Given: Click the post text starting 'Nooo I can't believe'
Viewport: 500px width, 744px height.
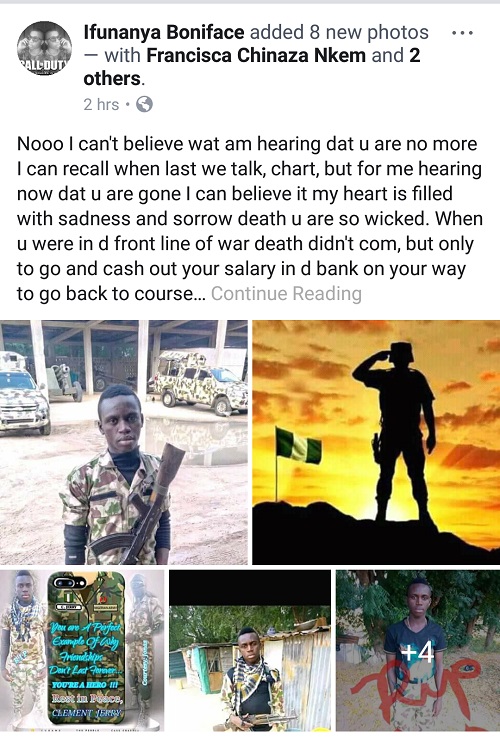Looking at the screenshot, I should tap(250, 219).
